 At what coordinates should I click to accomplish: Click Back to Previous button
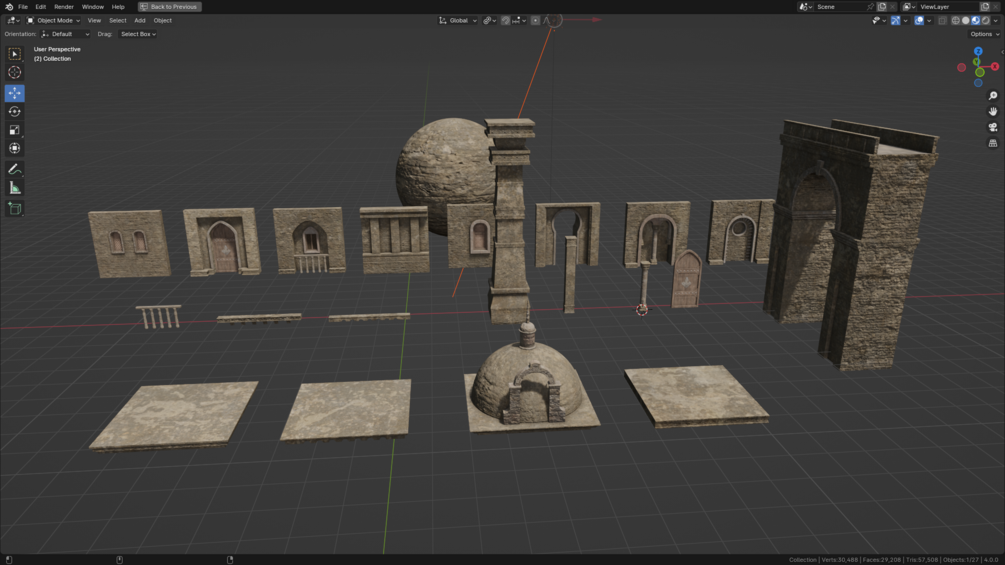[x=170, y=6]
